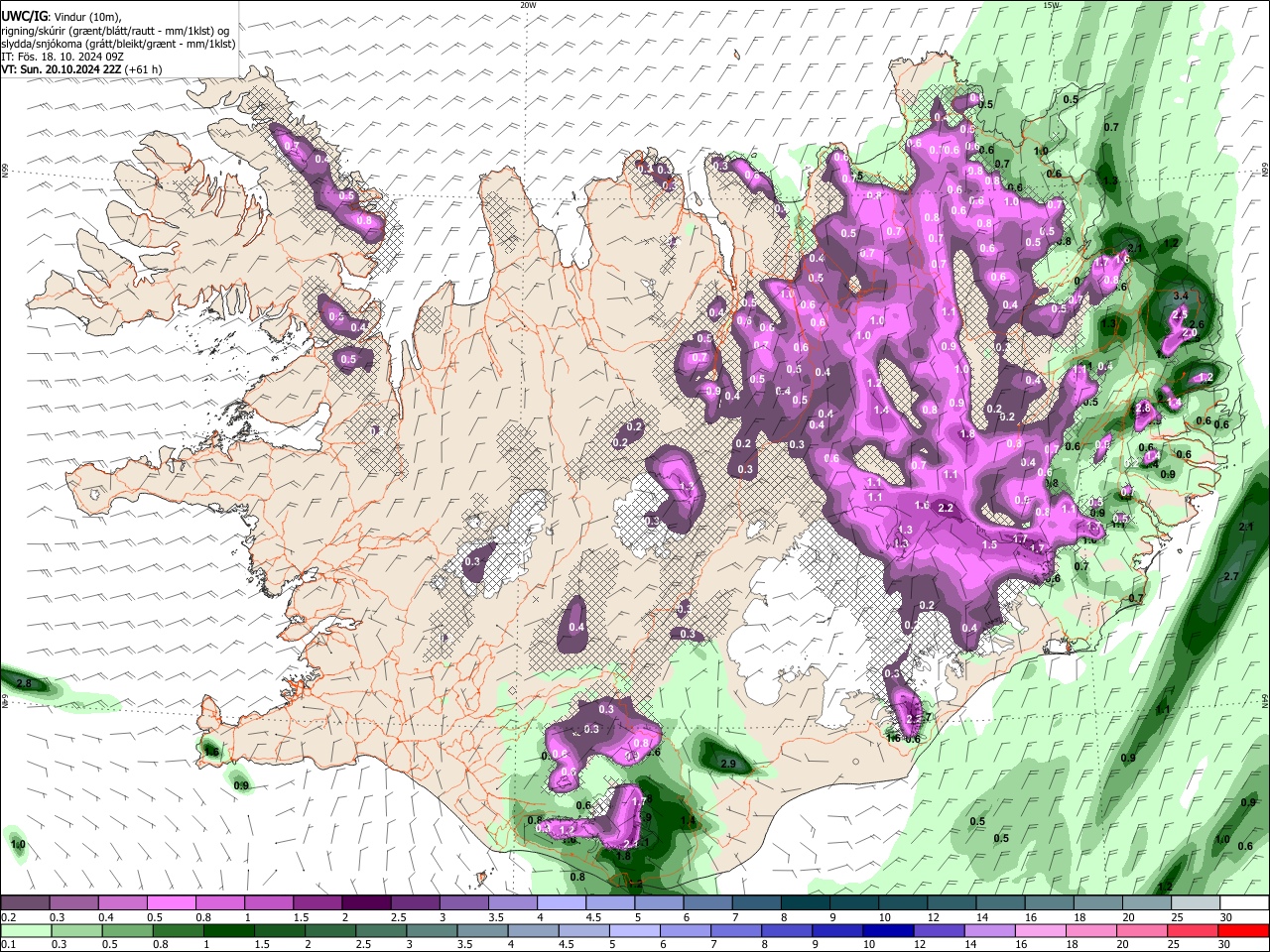Pick the pure red 30 rain scale swatch
Viewport: 1270px width, 952px height.
coord(1244,930)
